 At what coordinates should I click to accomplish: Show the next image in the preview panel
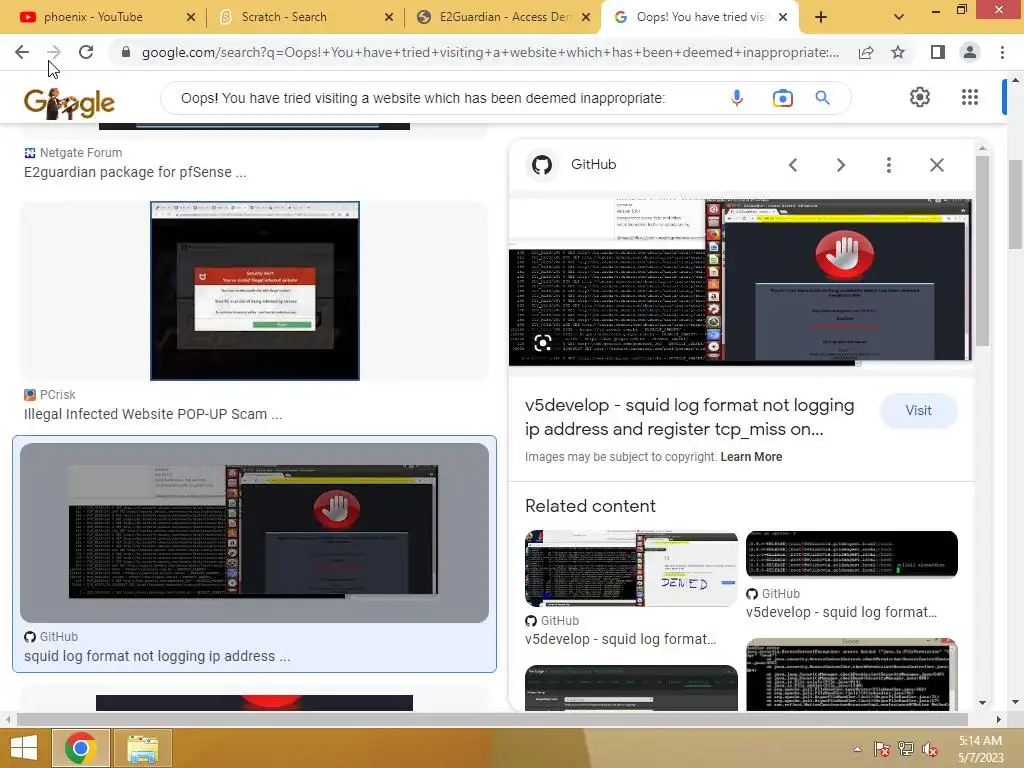click(x=840, y=165)
